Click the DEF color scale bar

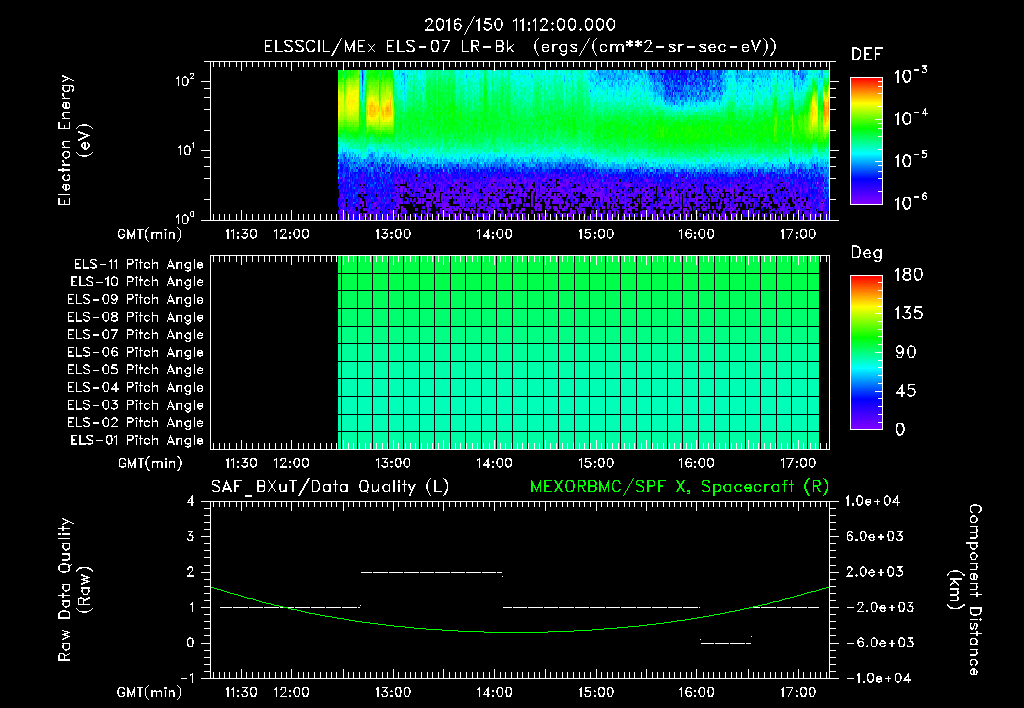pyautogui.click(x=866, y=140)
